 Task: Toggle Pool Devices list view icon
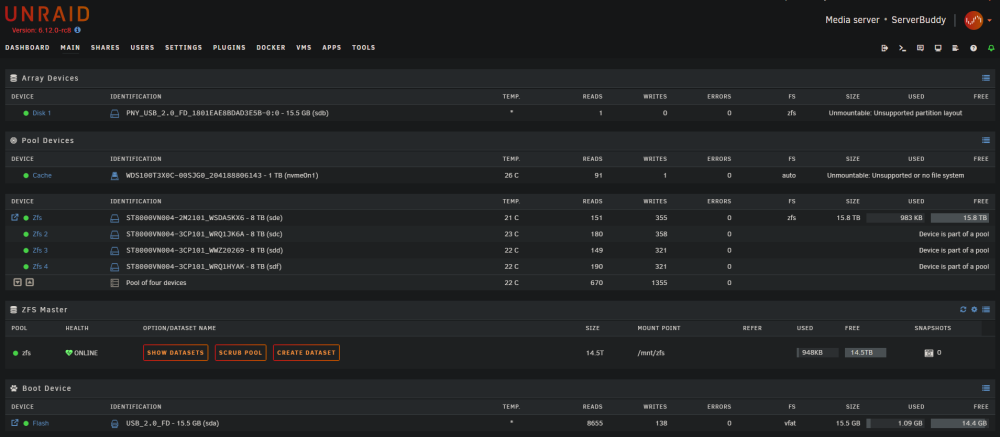(x=986, y=140)
